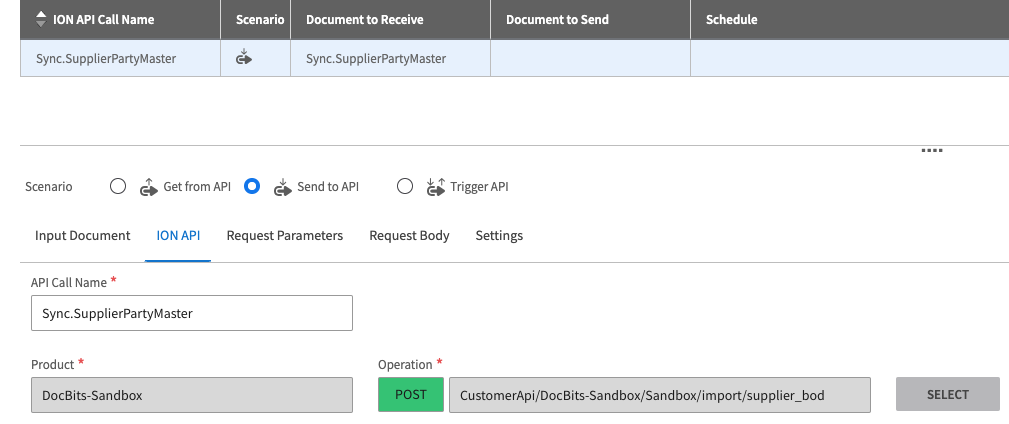Open the Request Parameters tab
Screen dimensions: 1009x424
[x=285, y=236]
